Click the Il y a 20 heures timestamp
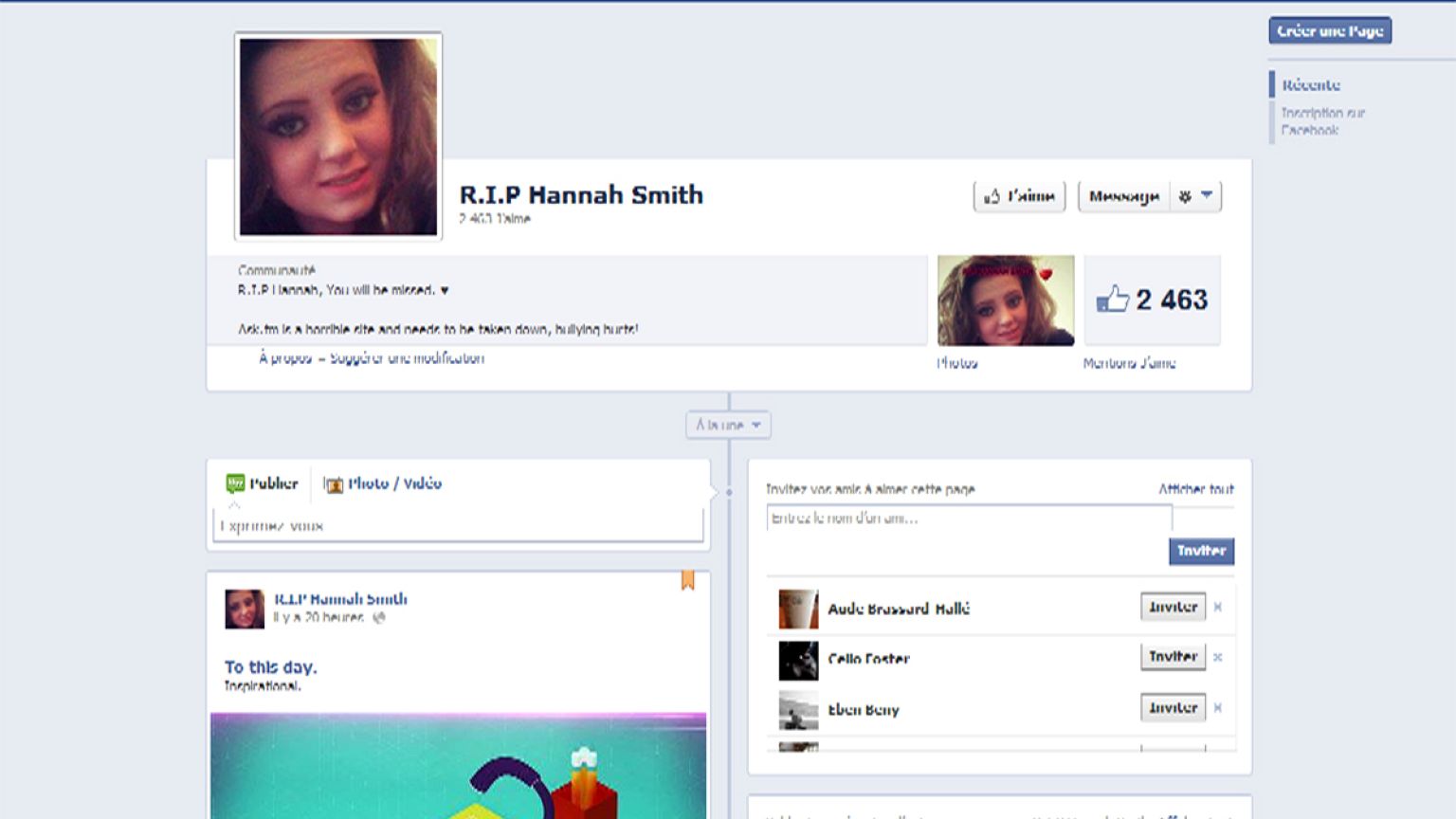Viewport: 1456px width, 819px height. click(x=319, y=617)
